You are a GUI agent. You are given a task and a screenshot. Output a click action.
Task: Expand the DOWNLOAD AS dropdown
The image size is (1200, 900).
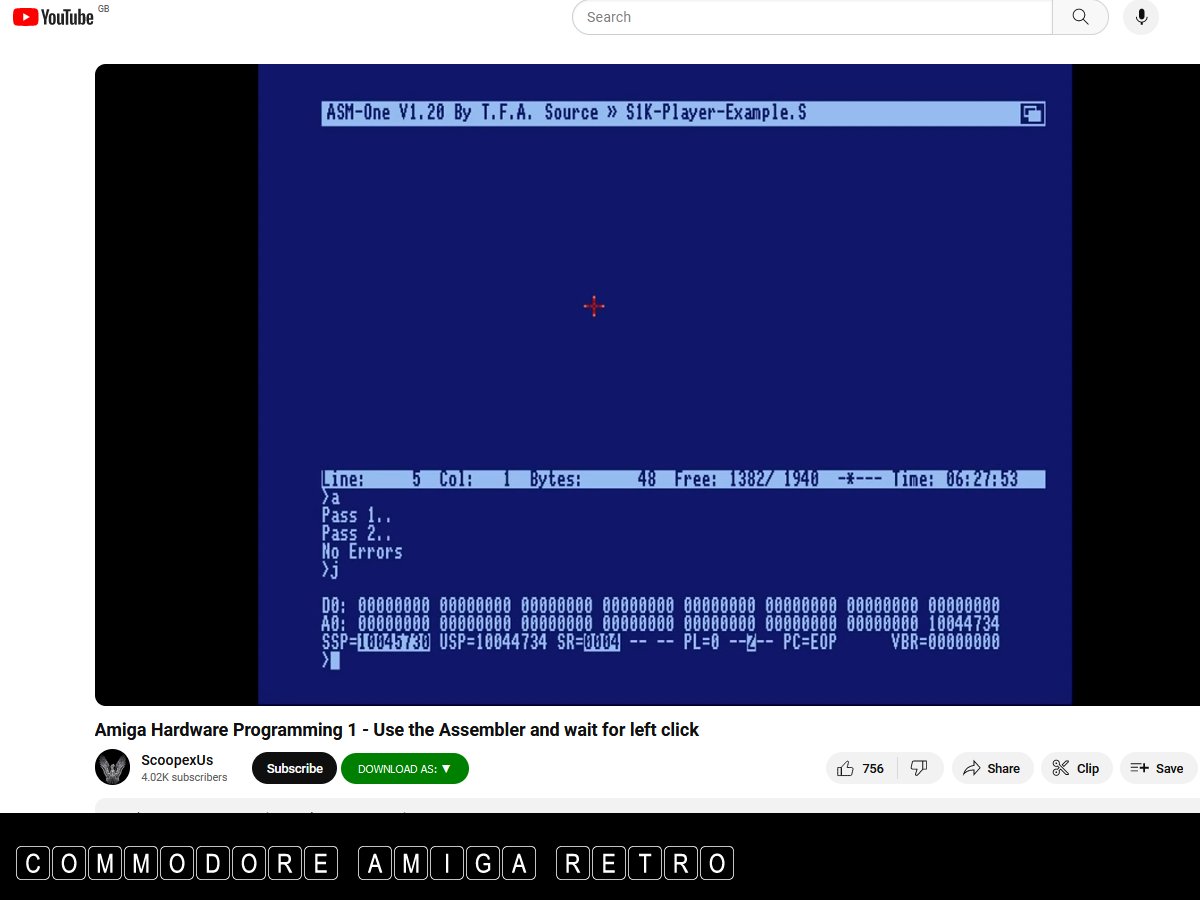coord(405,768)
